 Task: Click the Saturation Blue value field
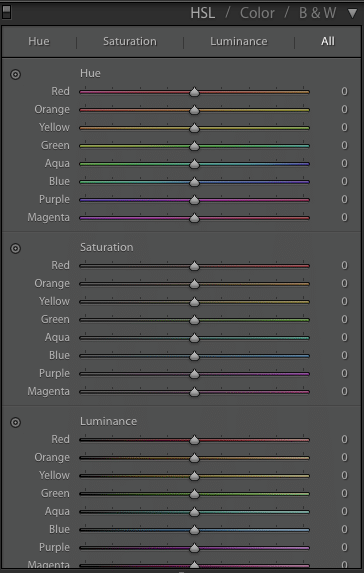[344, 355]
